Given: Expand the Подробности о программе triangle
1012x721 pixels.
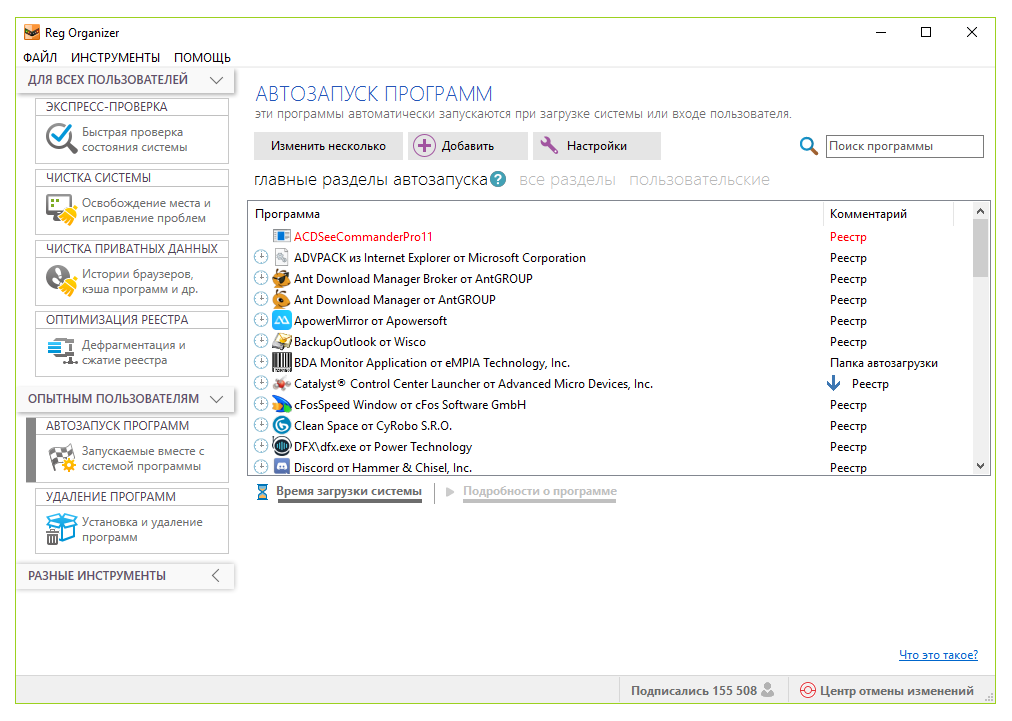Looking at the screenshot, I should tap(450, 492).
